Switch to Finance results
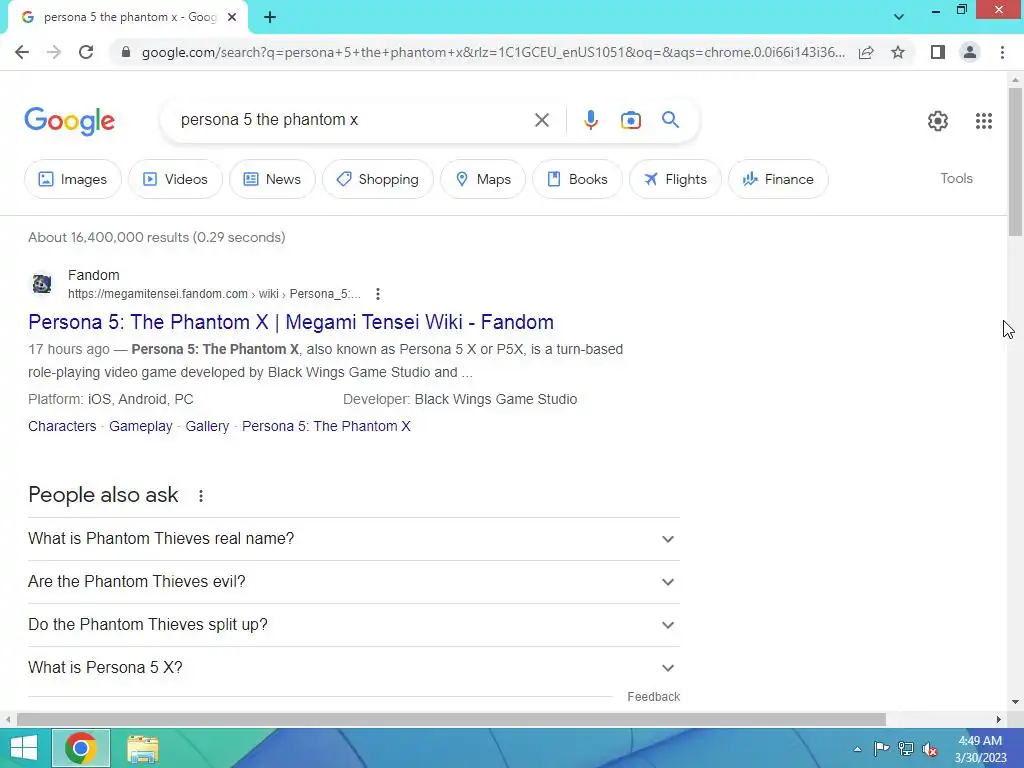The image size is (1024, 768). click(778, 179)
